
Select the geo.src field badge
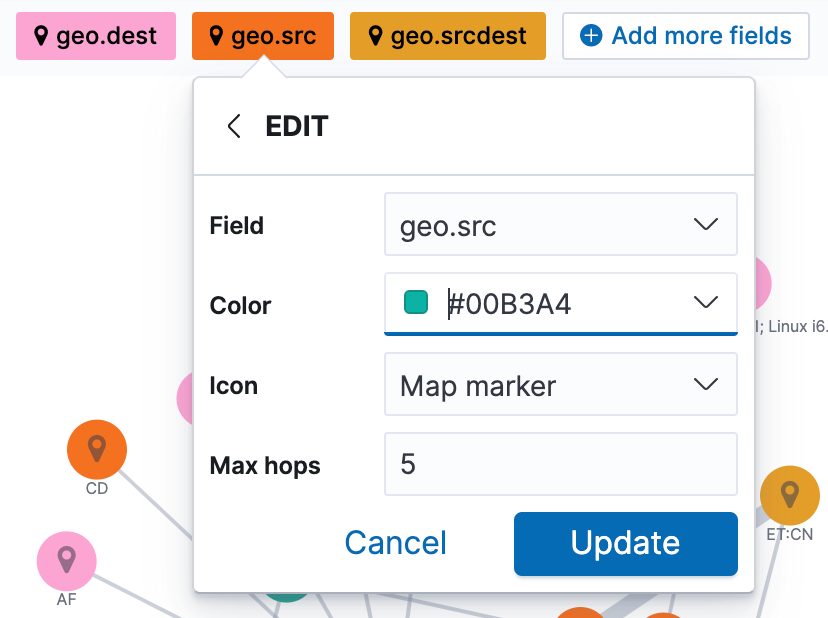[263, 36]
